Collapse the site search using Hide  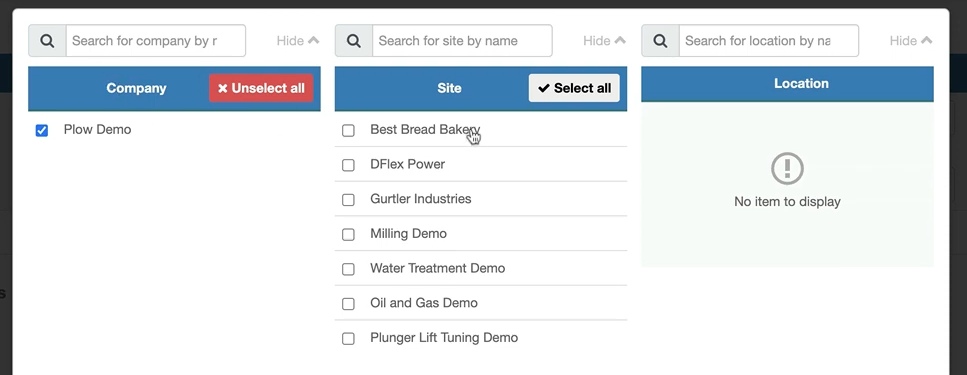604,41
